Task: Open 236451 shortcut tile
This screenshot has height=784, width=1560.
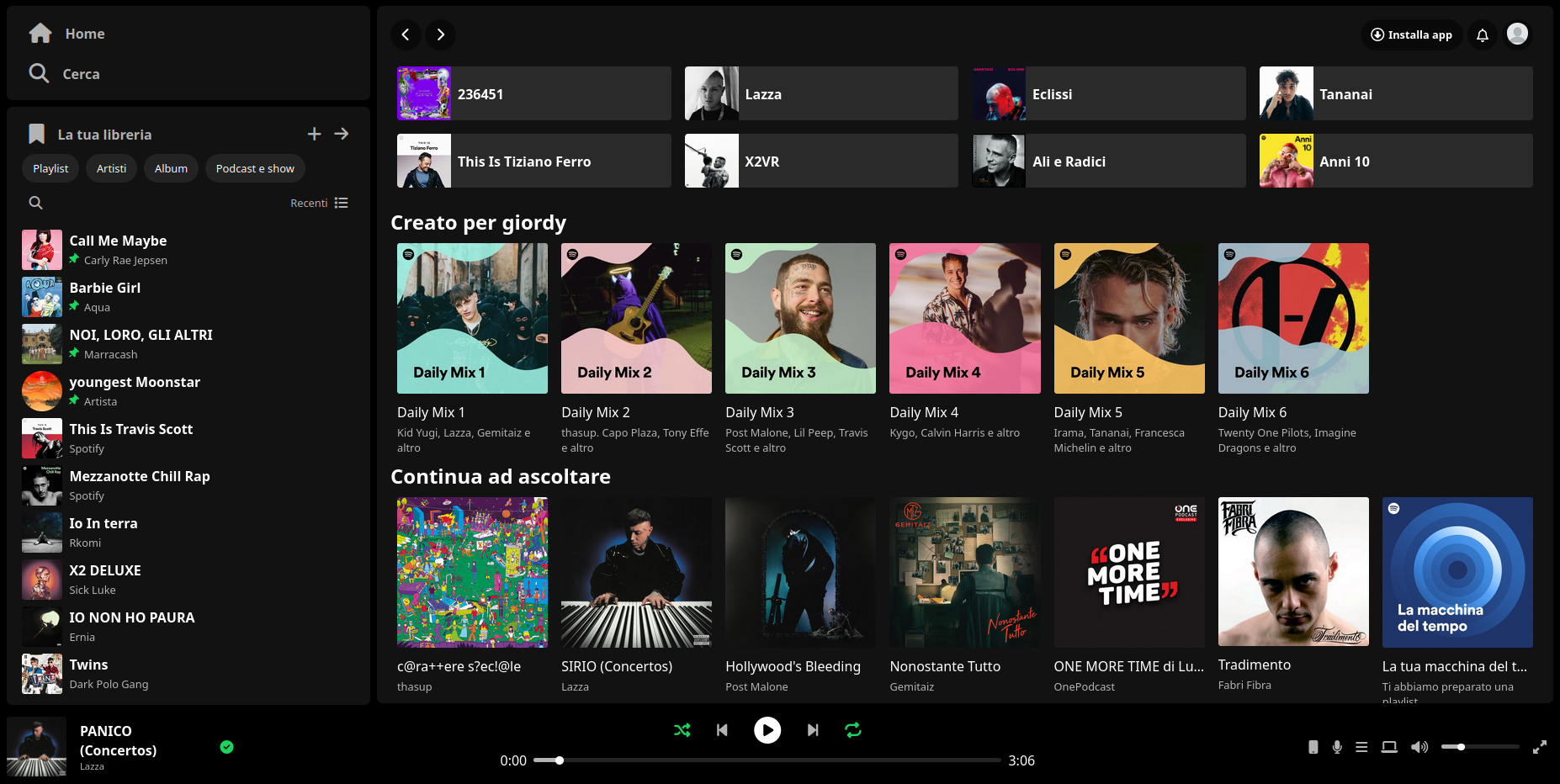Action: click(534, 93)
